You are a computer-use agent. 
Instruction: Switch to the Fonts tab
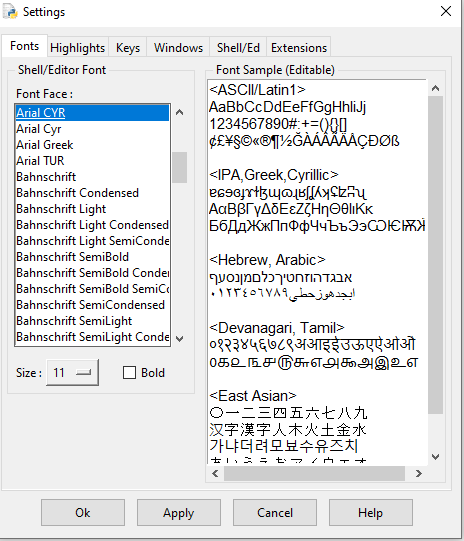point(24,46)
